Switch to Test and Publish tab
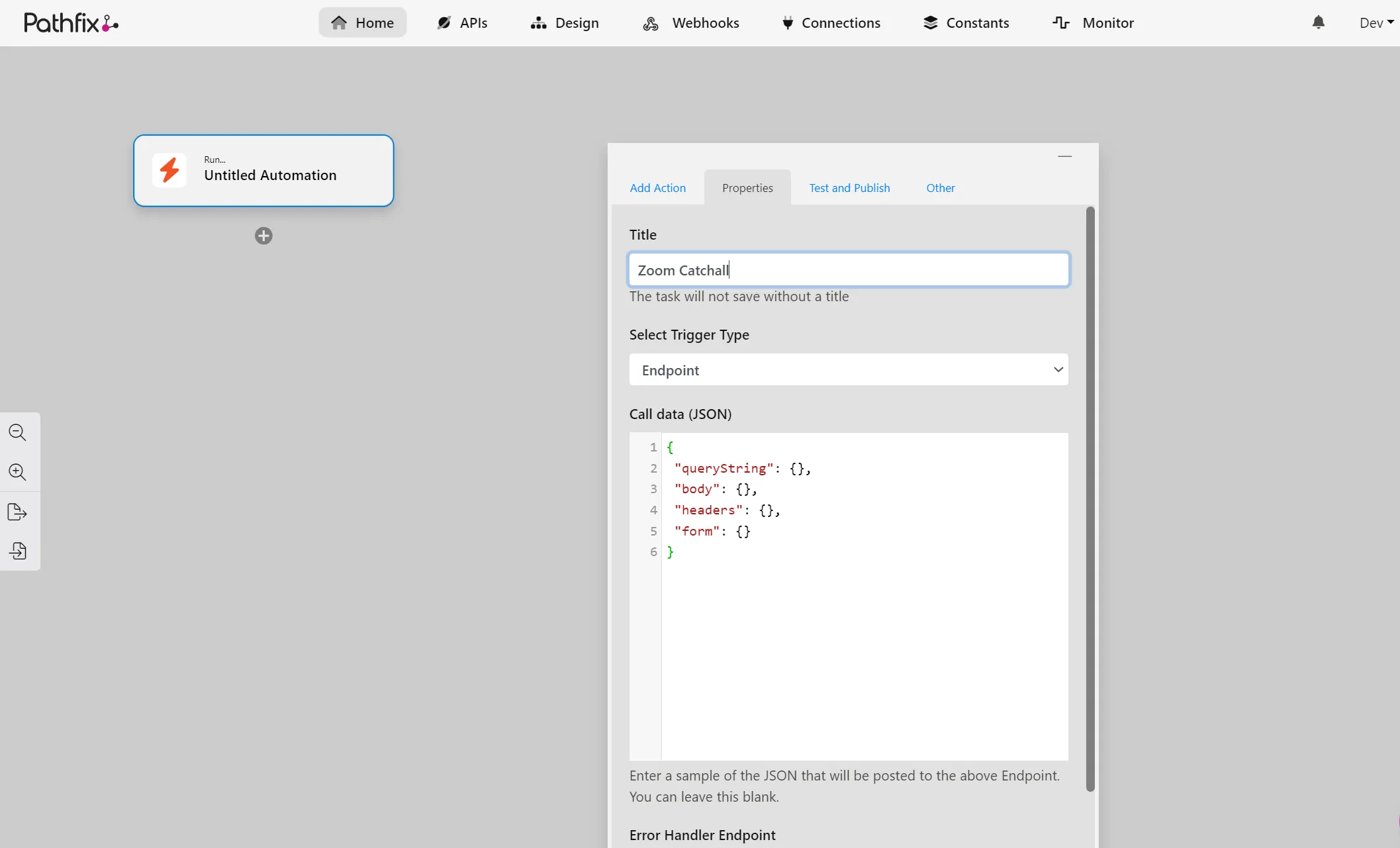 click(x=849, y=188)
